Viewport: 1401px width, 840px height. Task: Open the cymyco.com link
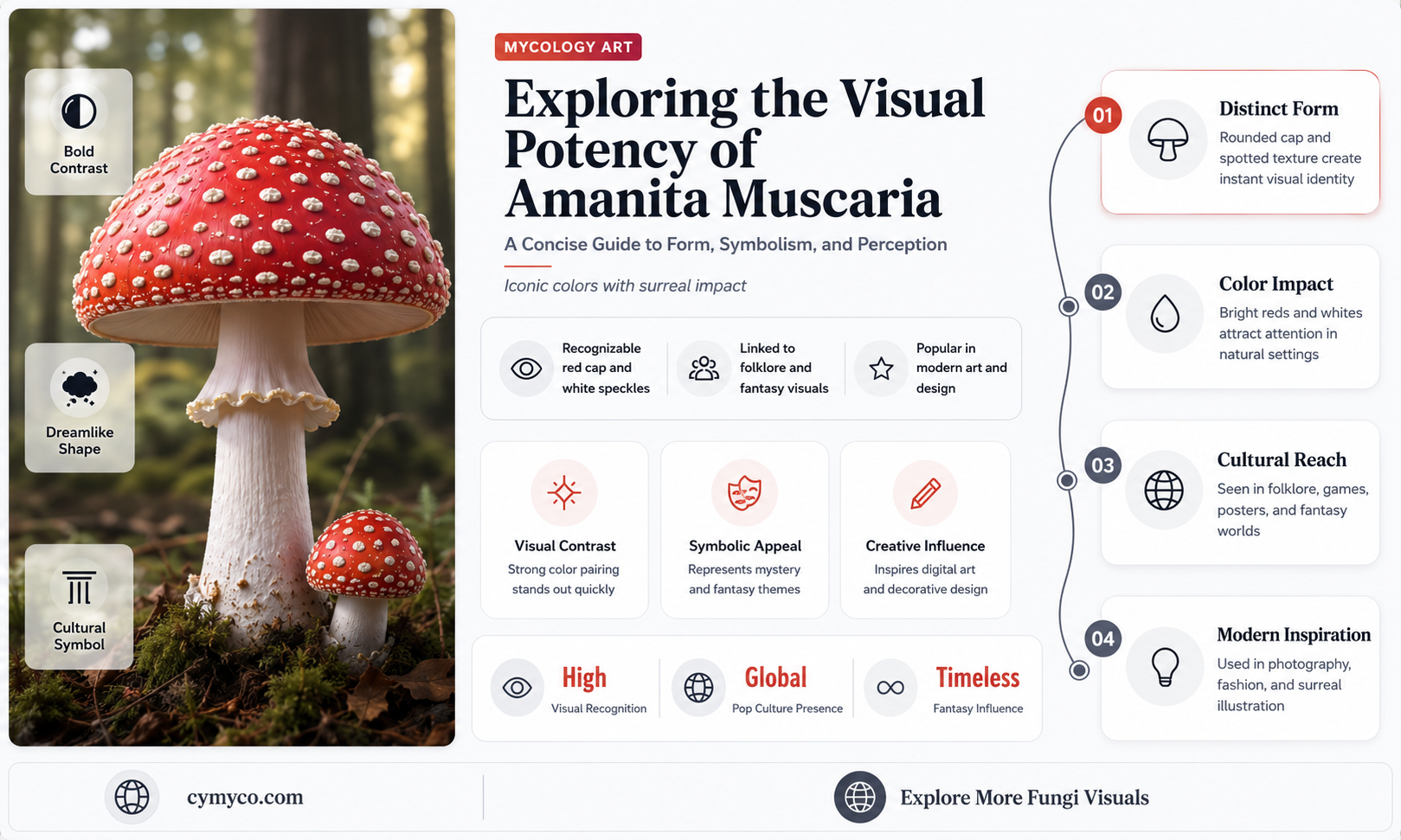tap(245, 797)
